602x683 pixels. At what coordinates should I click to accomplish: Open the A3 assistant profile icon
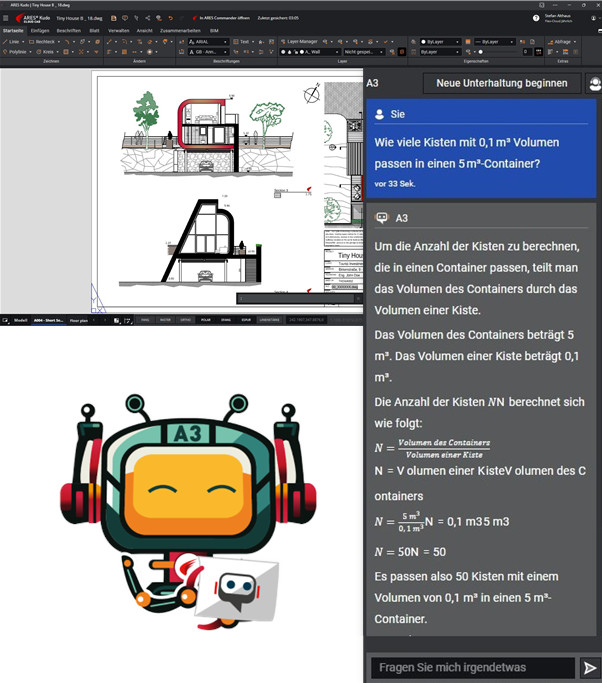pyautogui.click(x=595, y=83)
